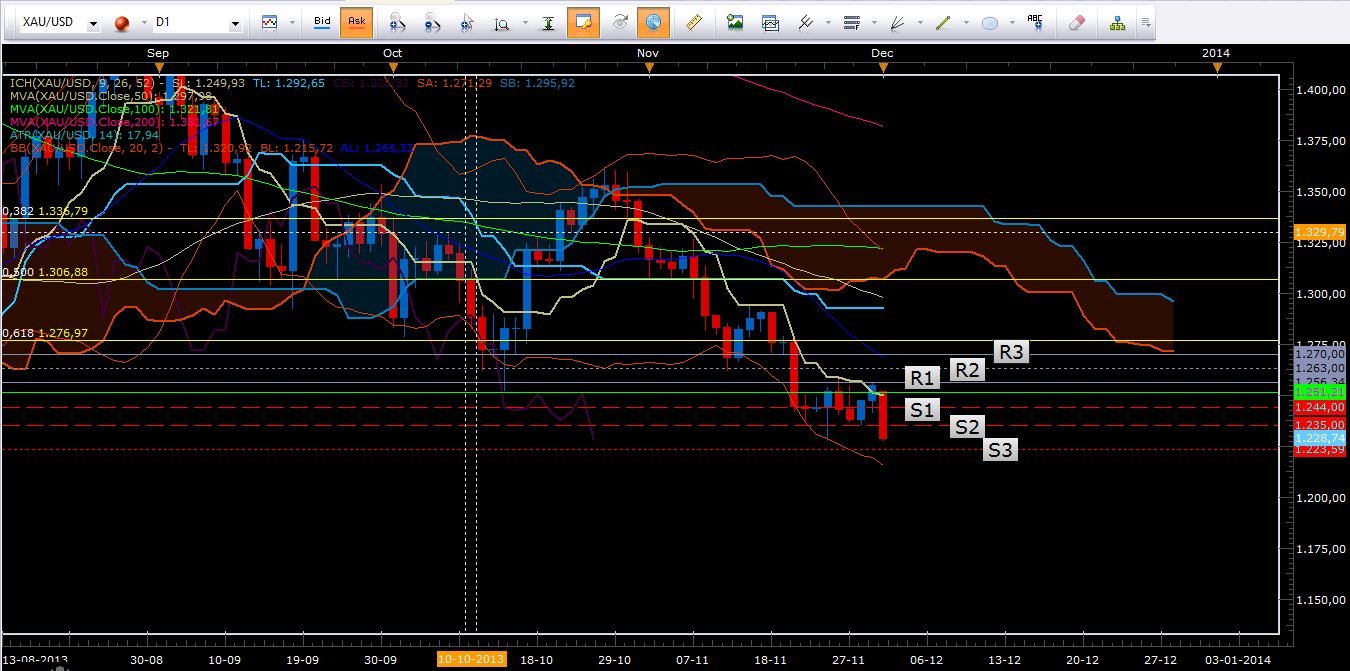
Task: Click the R2 resistance label
Action: click(965, 370)
